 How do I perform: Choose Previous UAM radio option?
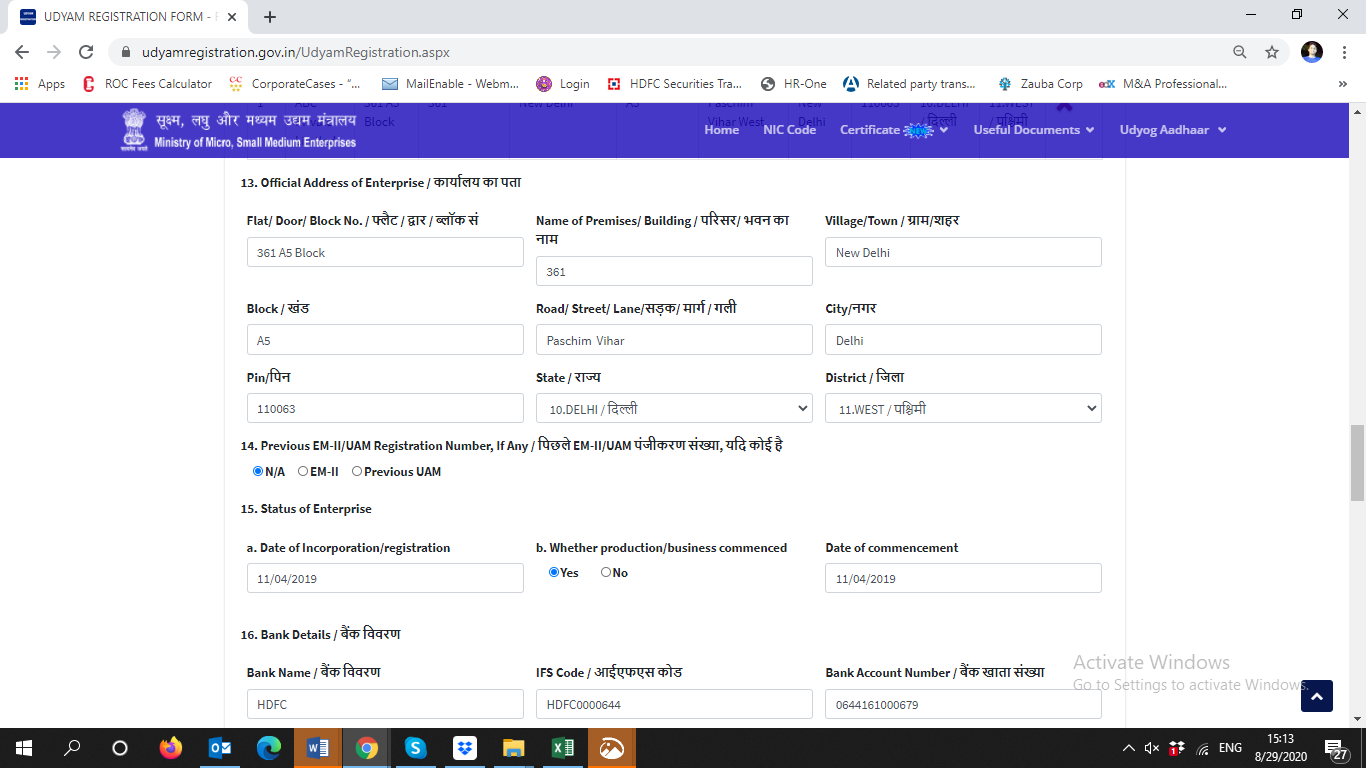(357, 471)
